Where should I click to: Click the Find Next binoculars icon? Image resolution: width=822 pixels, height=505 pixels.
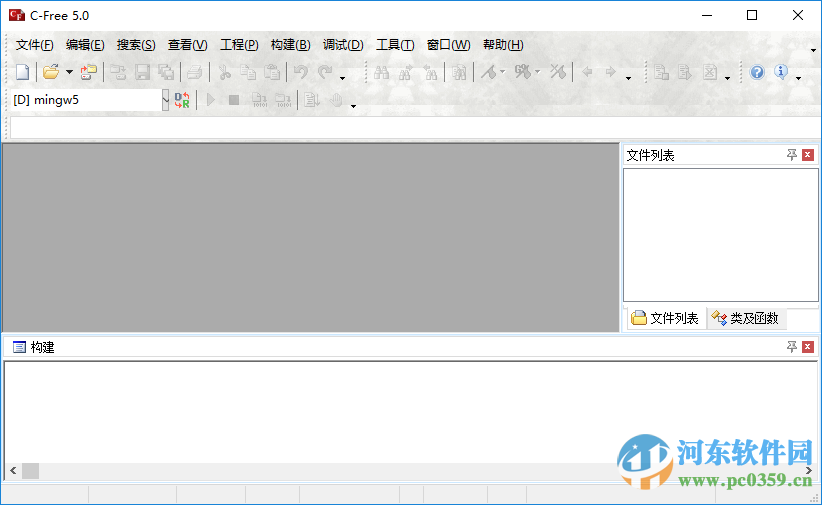click(x=405, y=72)
